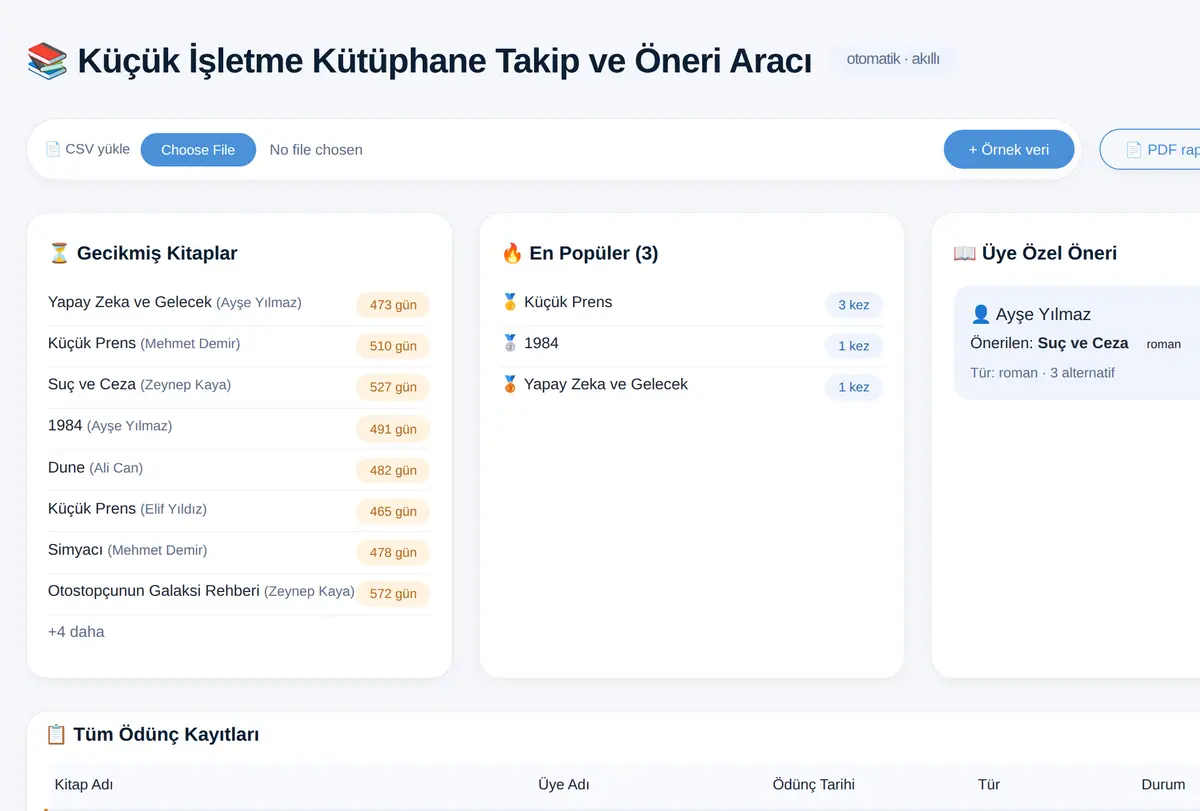The image size is (1200, 811).
Task: Click the silver medal icon next to 1984
Action: point(510,343)
